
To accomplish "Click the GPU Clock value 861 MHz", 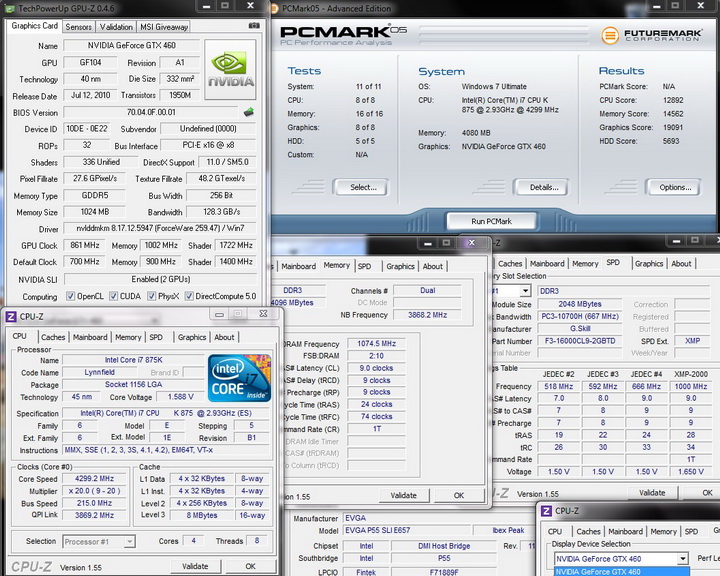I will pyautogui.click(x=84, y=245).
